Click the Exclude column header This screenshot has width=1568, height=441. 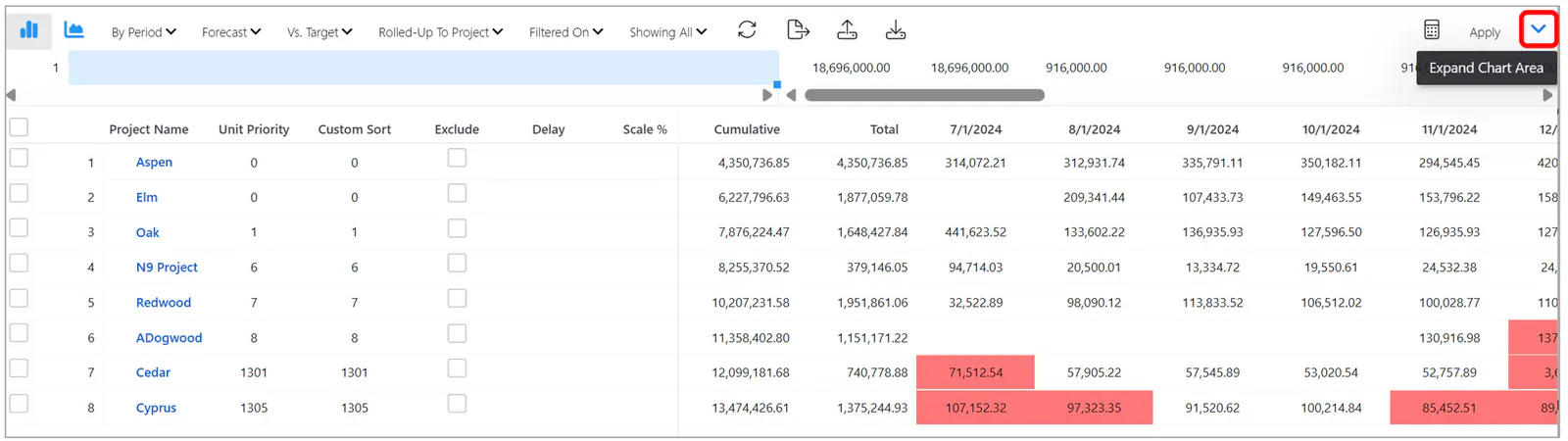click(x=457, y=129)
